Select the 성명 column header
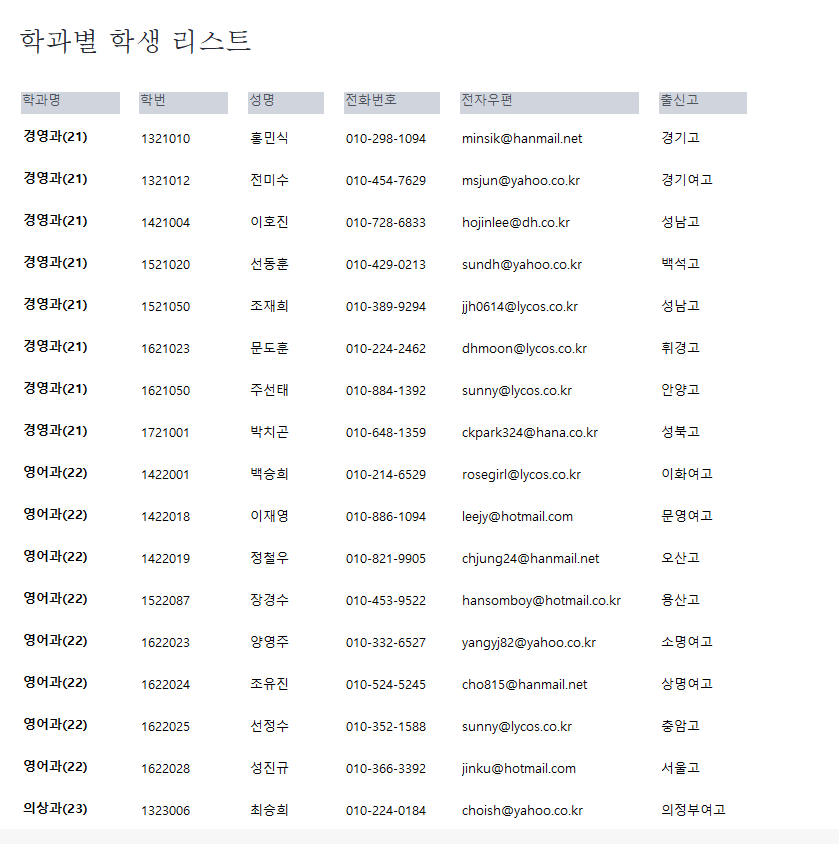The image size is (839, 844). (286, 102)
